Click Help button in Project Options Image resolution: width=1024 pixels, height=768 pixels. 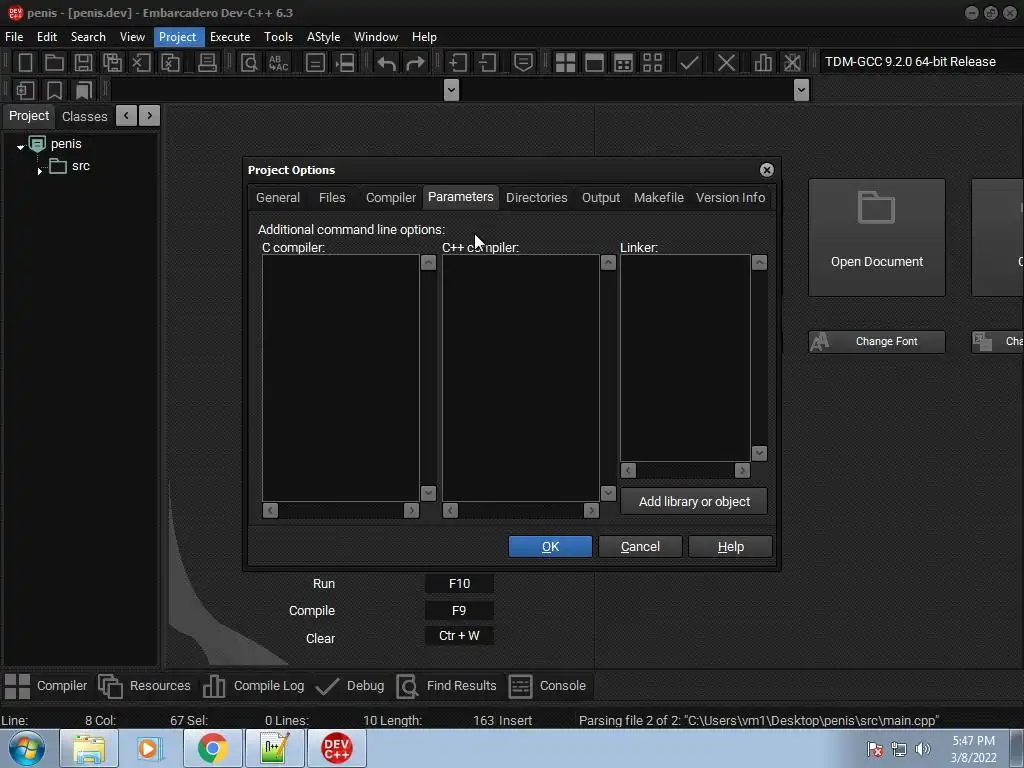tap(730, 547)
